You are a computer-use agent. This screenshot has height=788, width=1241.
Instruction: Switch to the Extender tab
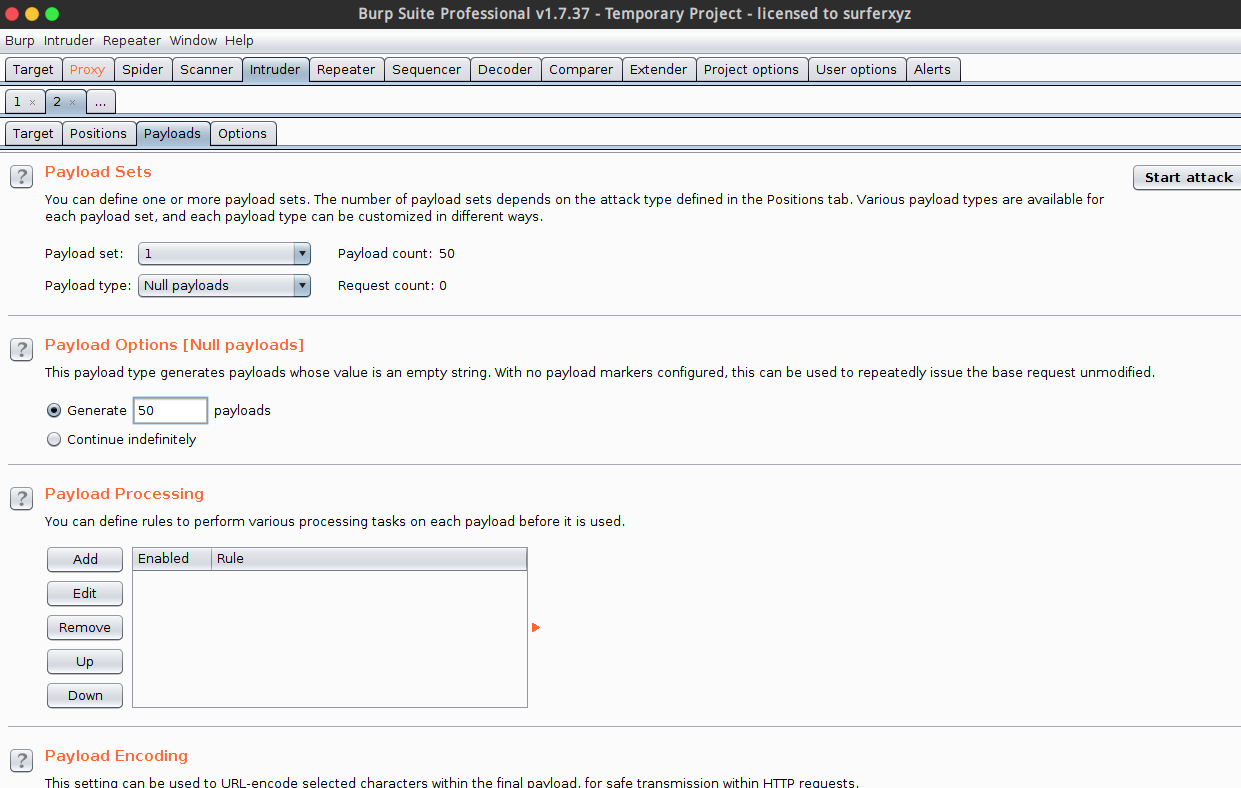(659, 70)
